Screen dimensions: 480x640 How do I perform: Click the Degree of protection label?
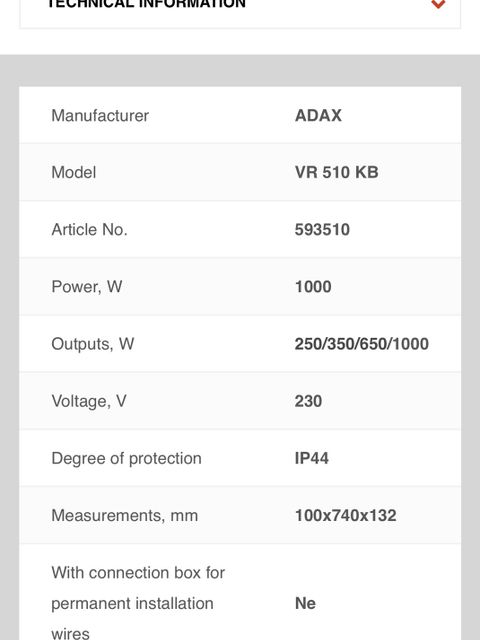[x=127, y=458]
